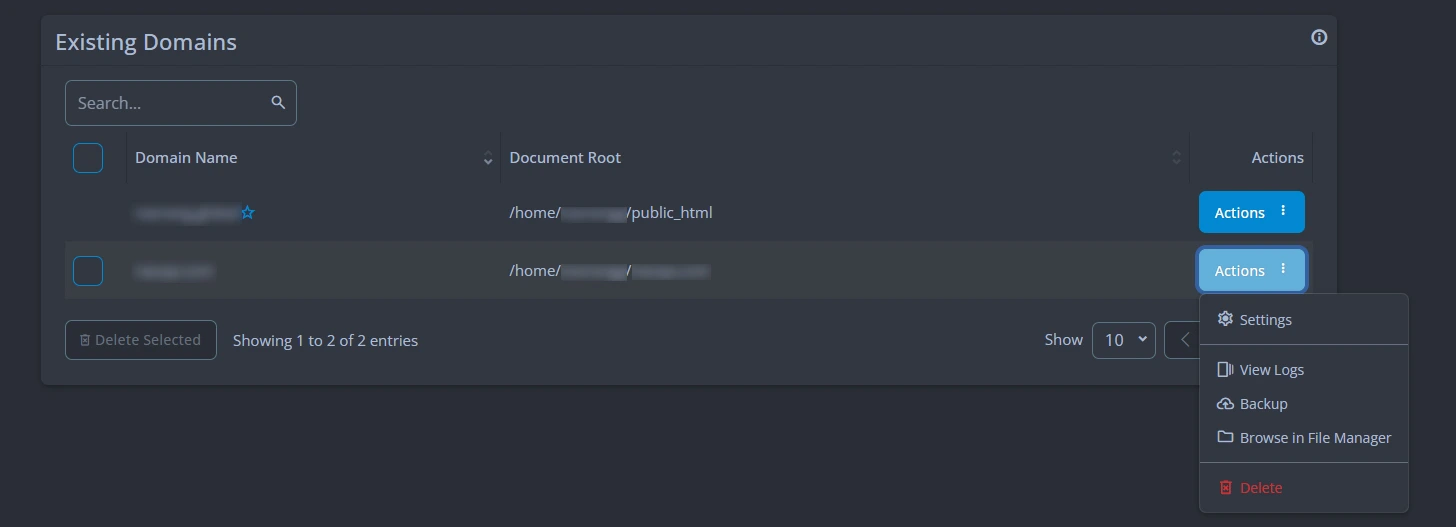Click the Delete Selected button
Viewport: 1456px width, 527px height.
pos(141,340)
